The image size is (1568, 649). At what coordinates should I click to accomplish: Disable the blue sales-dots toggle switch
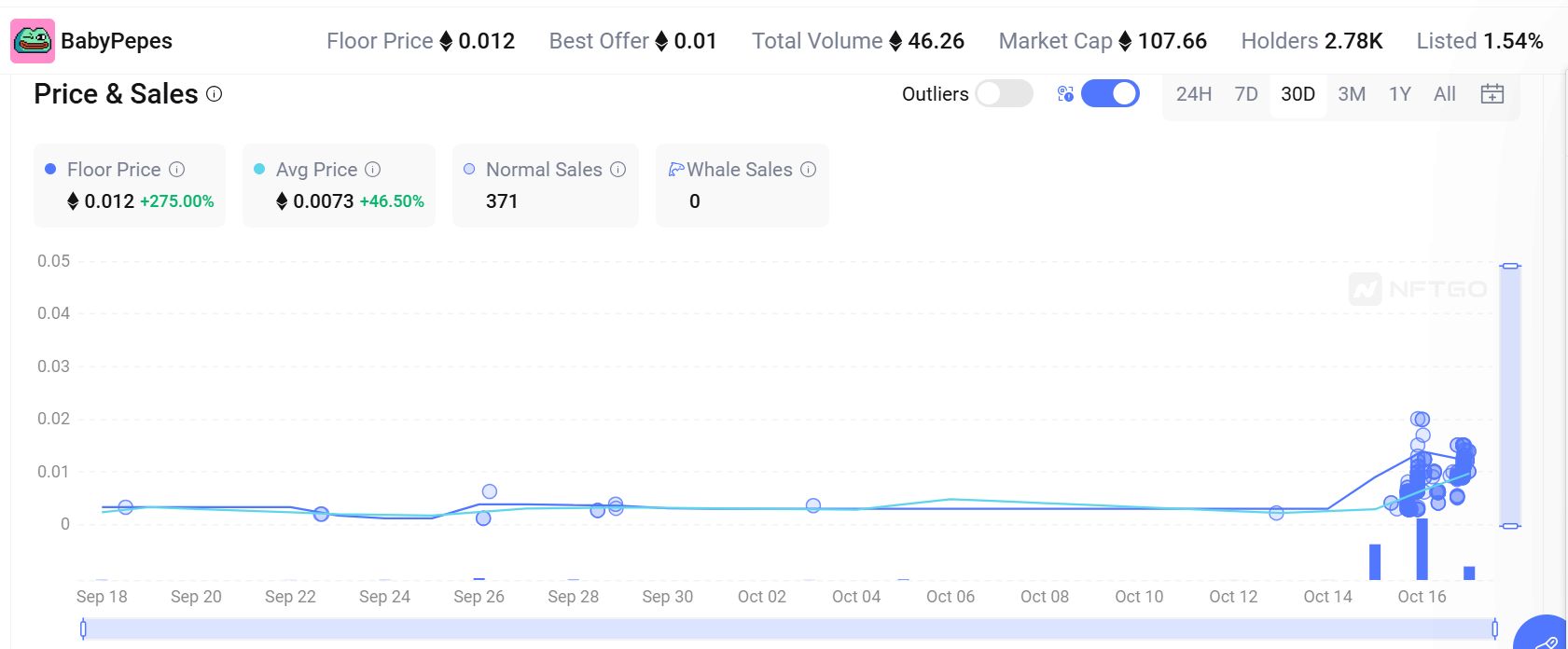coord(1110,94)
